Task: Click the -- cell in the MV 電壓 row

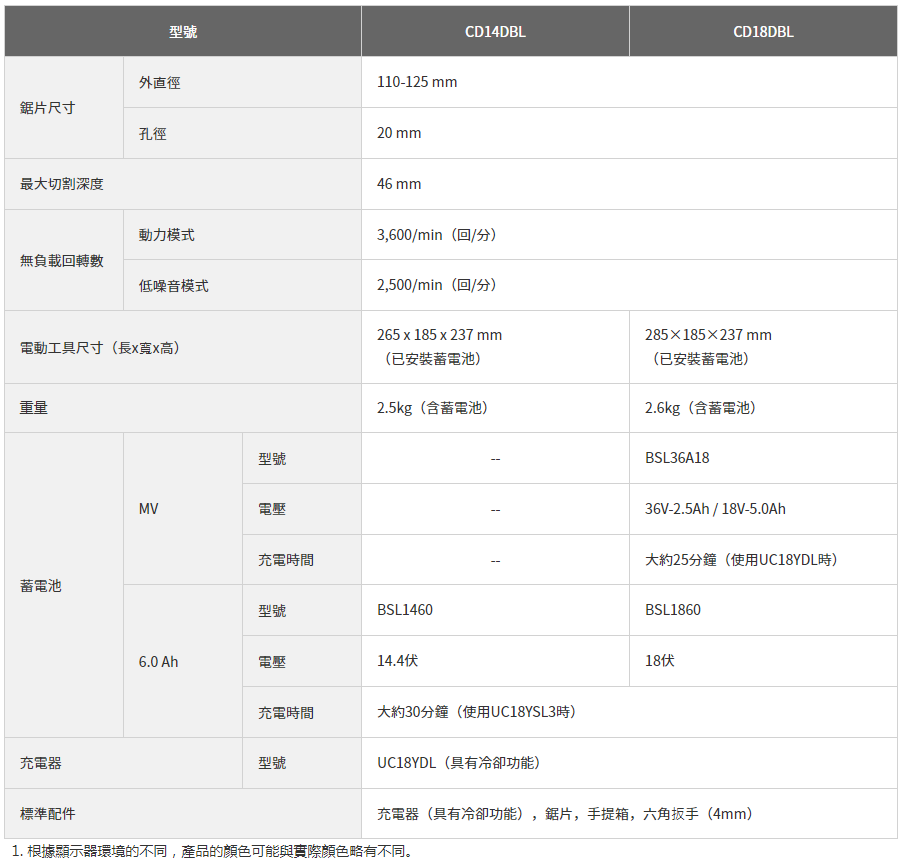Action: tap(495, 510)
